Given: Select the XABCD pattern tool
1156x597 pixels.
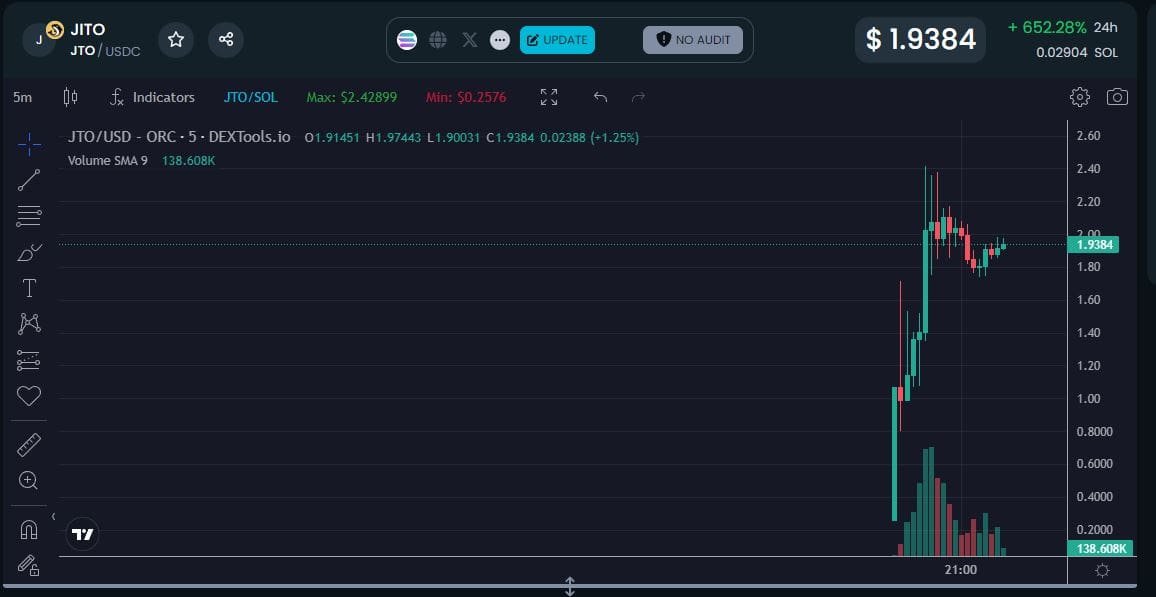Looking at the screenshot, I should tap(29, 323).
